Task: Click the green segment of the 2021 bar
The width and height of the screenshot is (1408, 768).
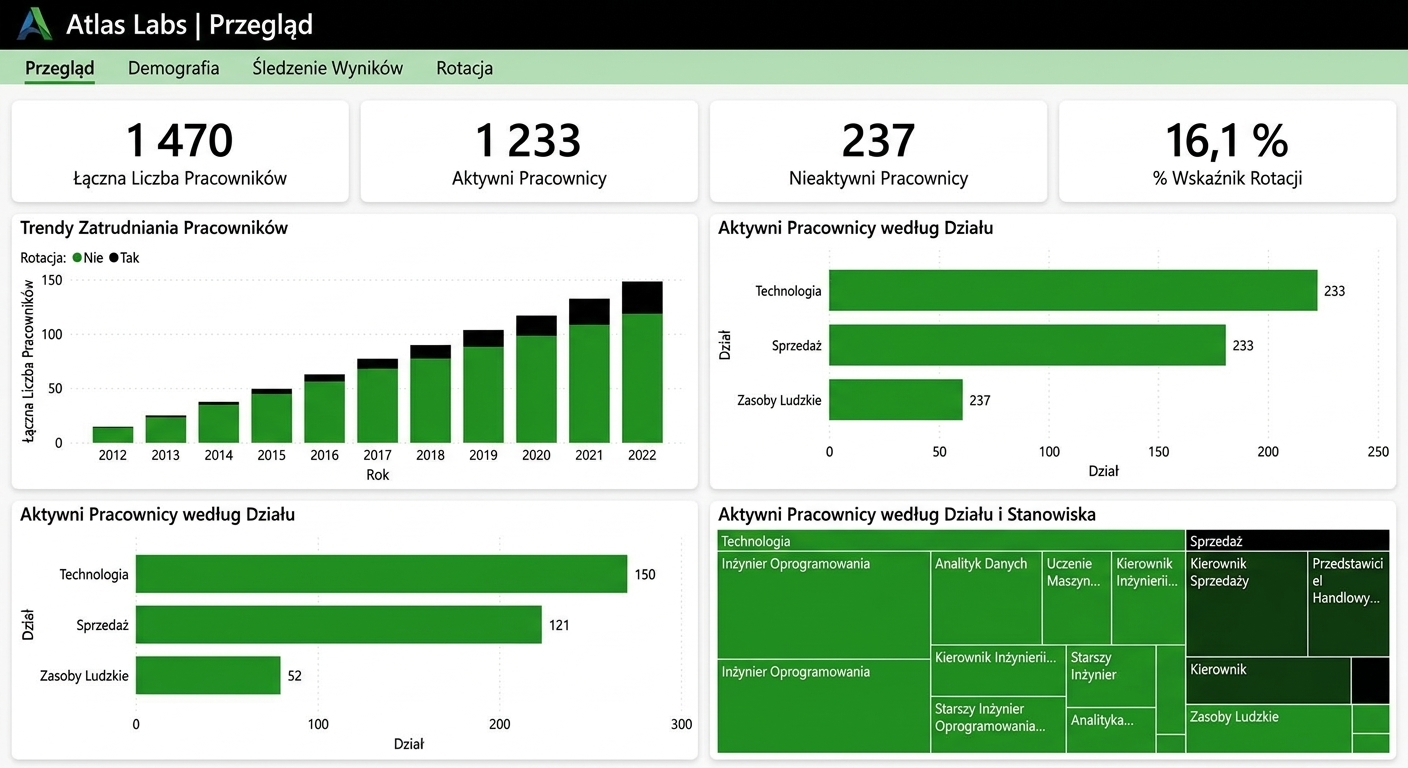Action: 589,384
